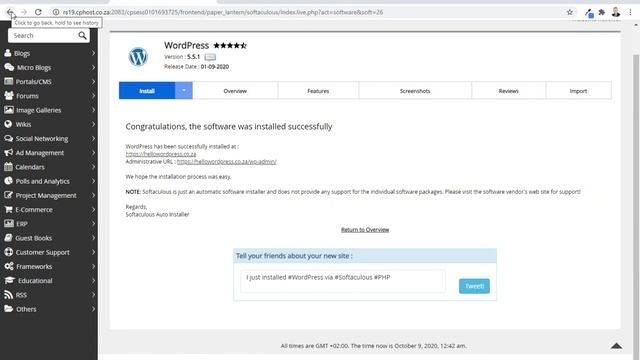
Task: Click the Educational graduation cap icon
Action: pos(9,280)
